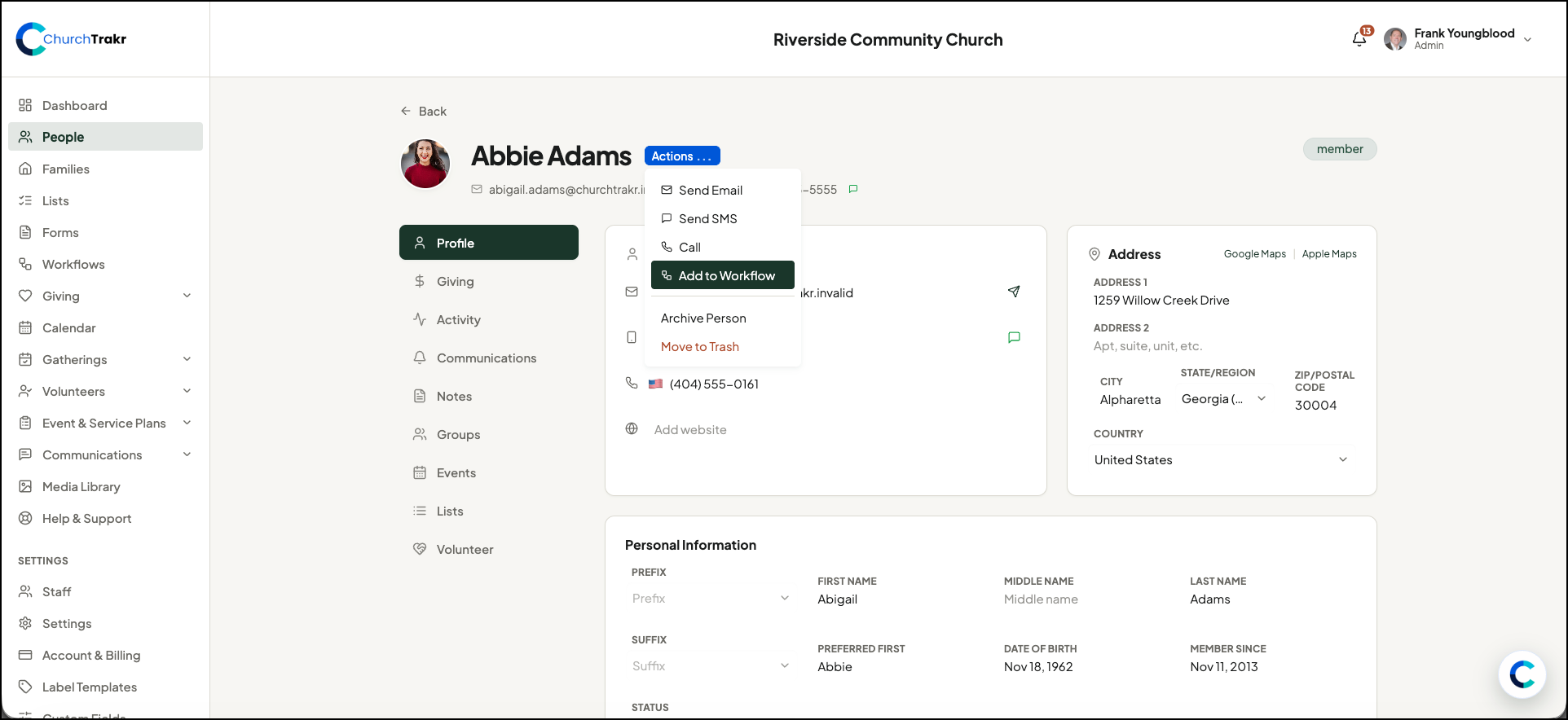Expand the Giving sidebar menu

(x=187, y=296)
